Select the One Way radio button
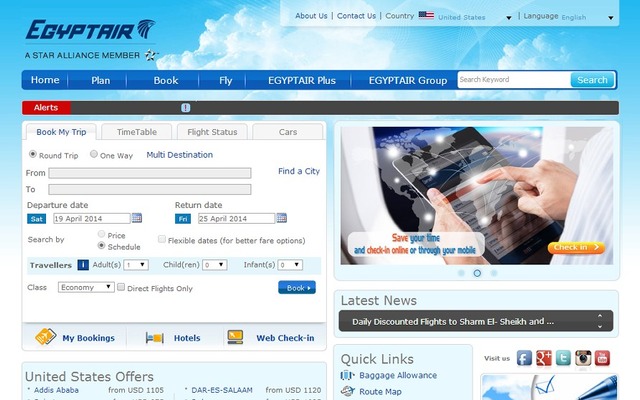This screenshot has height=400, width=640. (94, 154)
